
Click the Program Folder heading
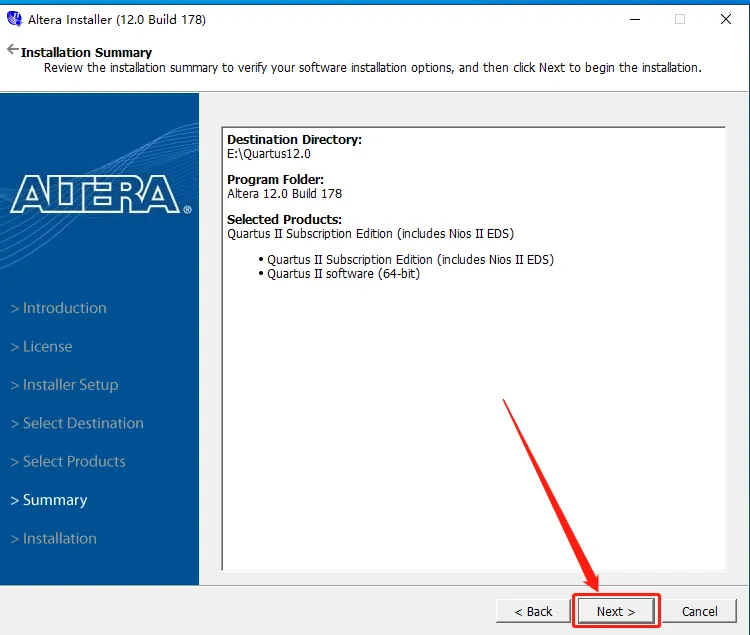tap(275, 180)
